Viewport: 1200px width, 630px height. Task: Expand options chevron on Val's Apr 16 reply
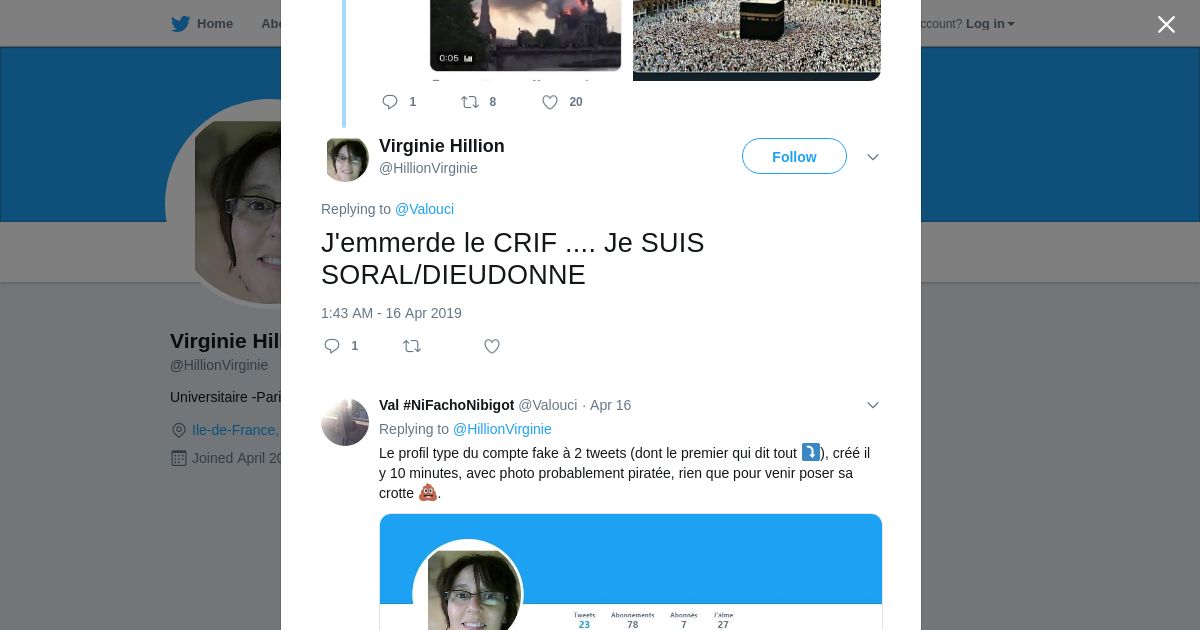point(873,405)
